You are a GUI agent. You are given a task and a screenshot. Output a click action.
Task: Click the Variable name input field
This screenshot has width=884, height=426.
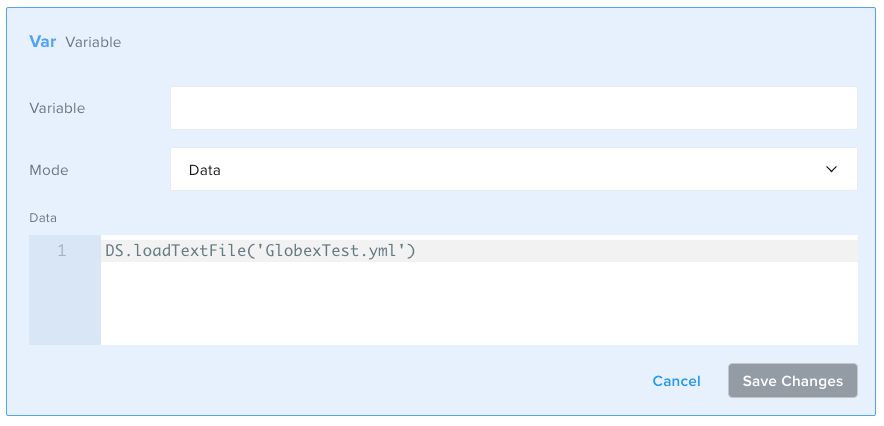513,108
